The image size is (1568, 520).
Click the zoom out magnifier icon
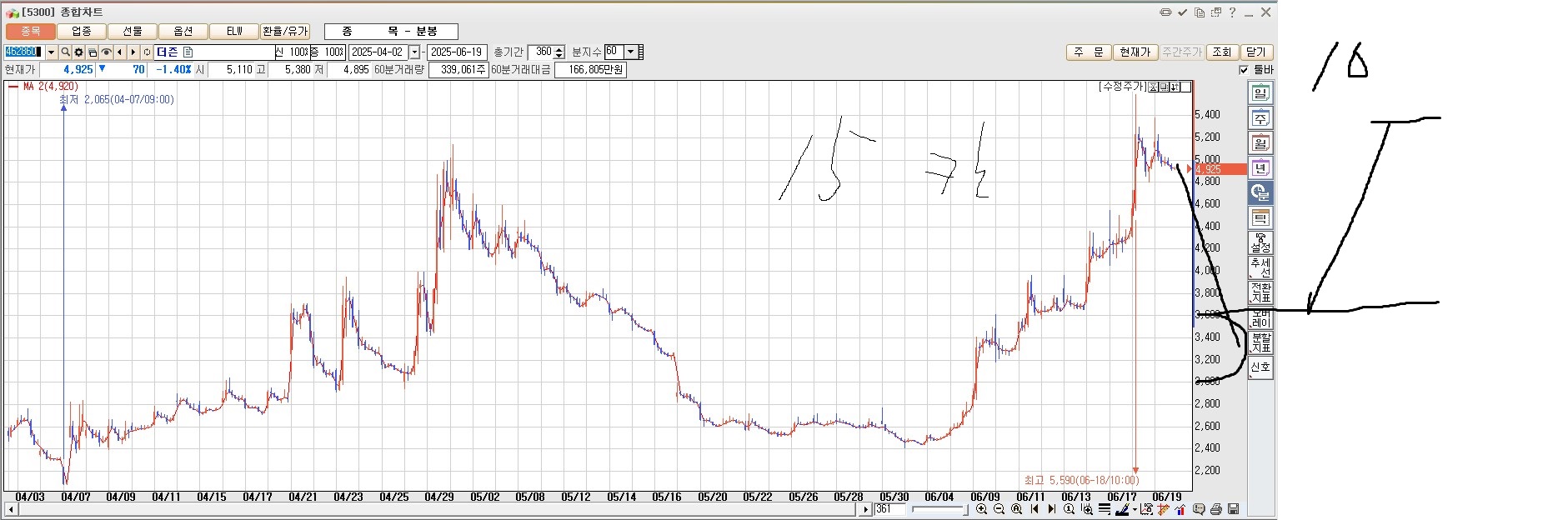(x=999, y=509)
